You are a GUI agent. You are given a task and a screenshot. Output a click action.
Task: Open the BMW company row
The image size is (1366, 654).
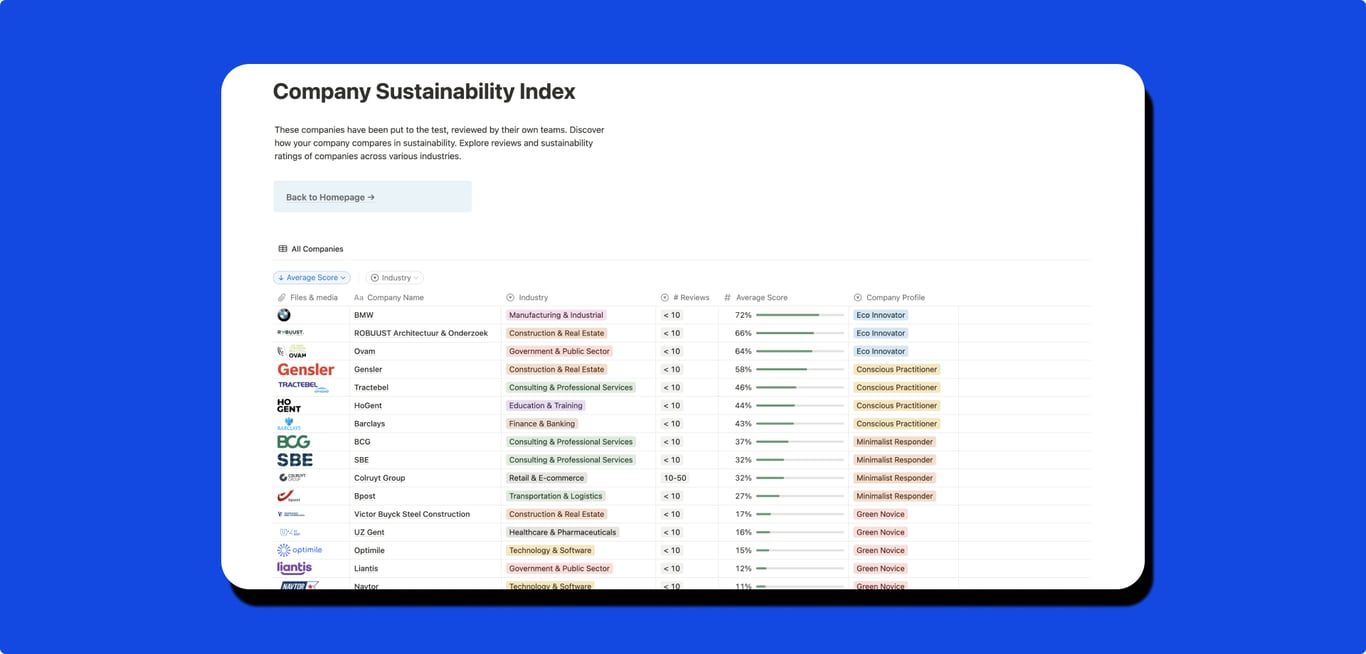tap(364, 315)
